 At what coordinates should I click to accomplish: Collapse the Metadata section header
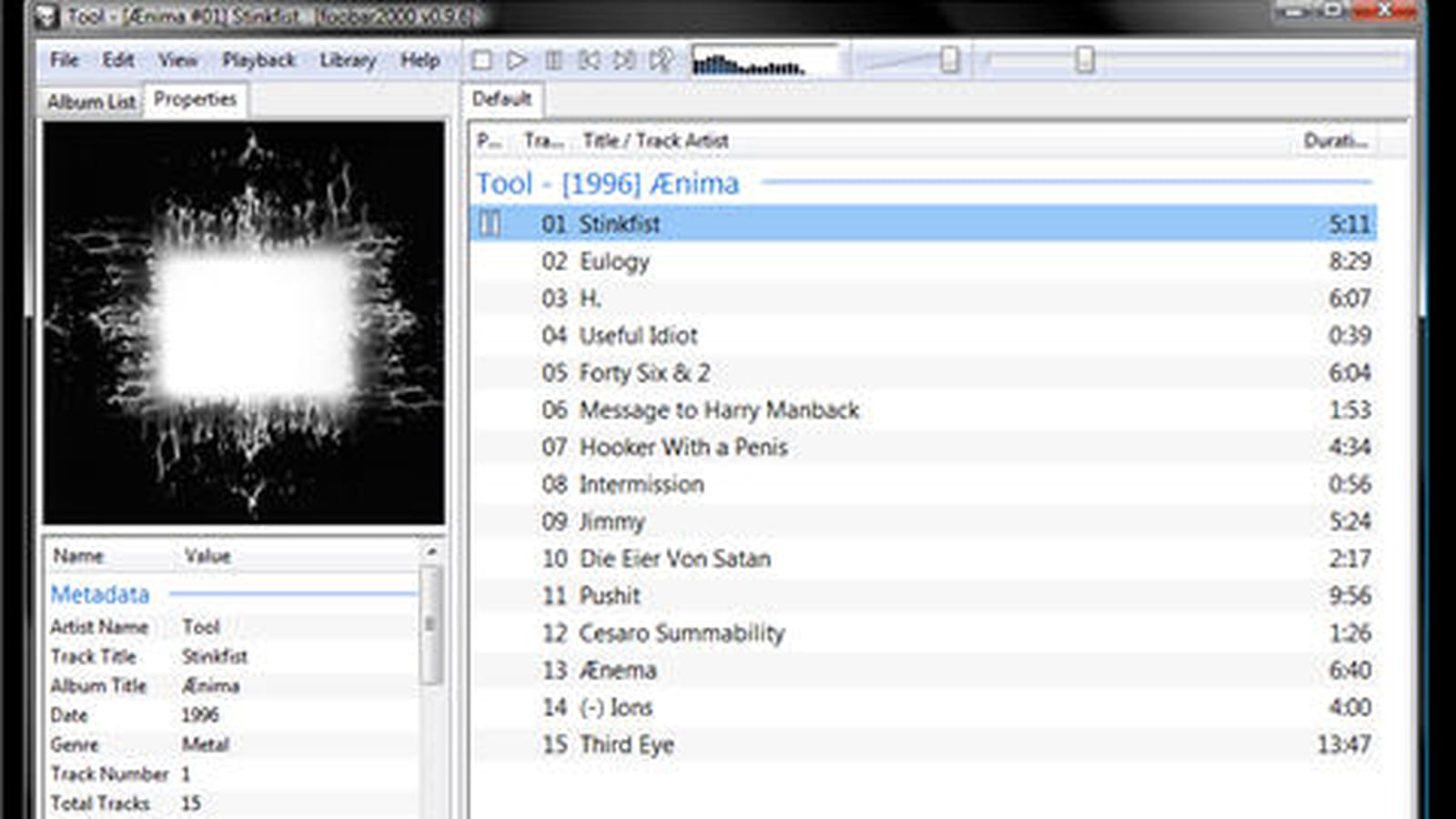click(100, 594)
